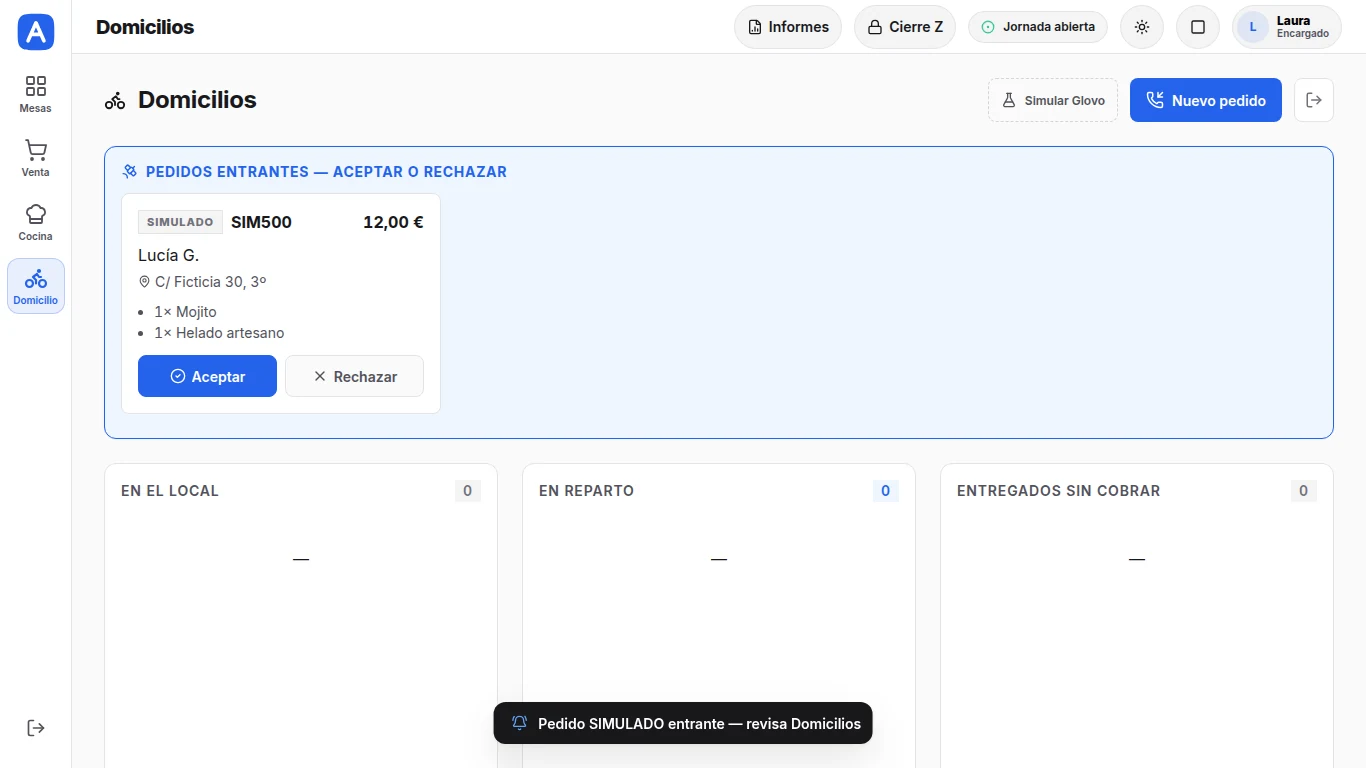Click the SIMULADO badge on order

180,222
